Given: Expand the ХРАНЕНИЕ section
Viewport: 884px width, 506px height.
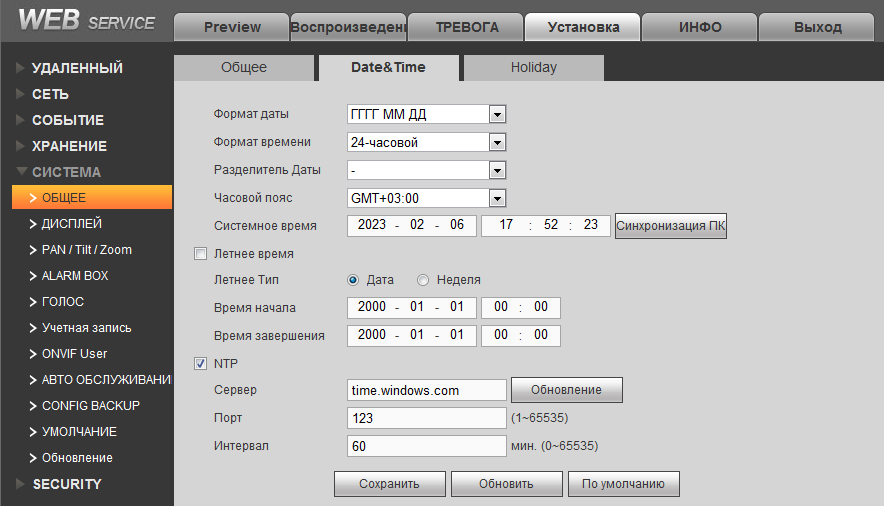Looking at the screenshot, I should [69, 146].
